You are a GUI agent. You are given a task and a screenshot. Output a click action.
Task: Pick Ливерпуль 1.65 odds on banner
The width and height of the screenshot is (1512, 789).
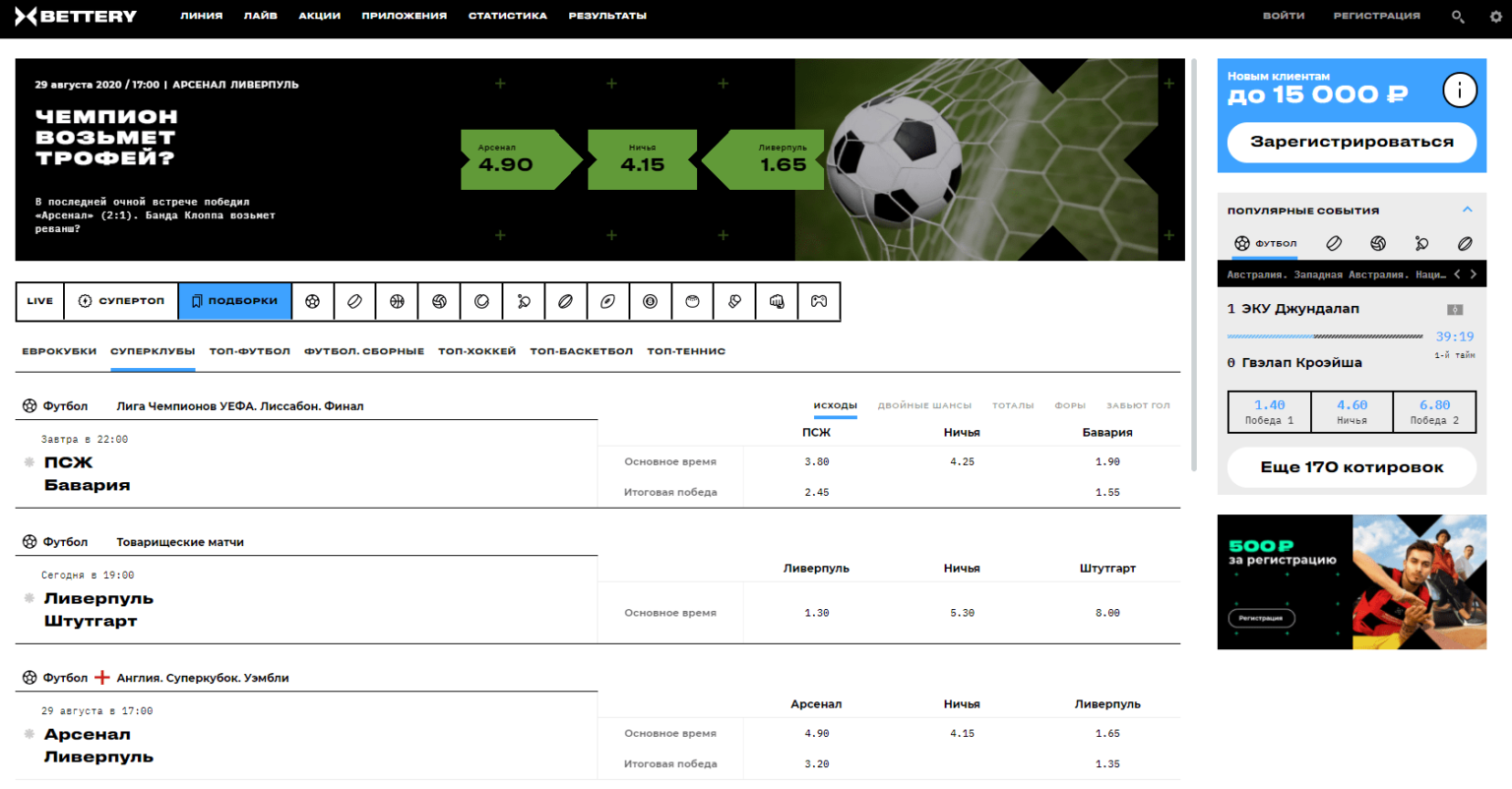point(763,159)
